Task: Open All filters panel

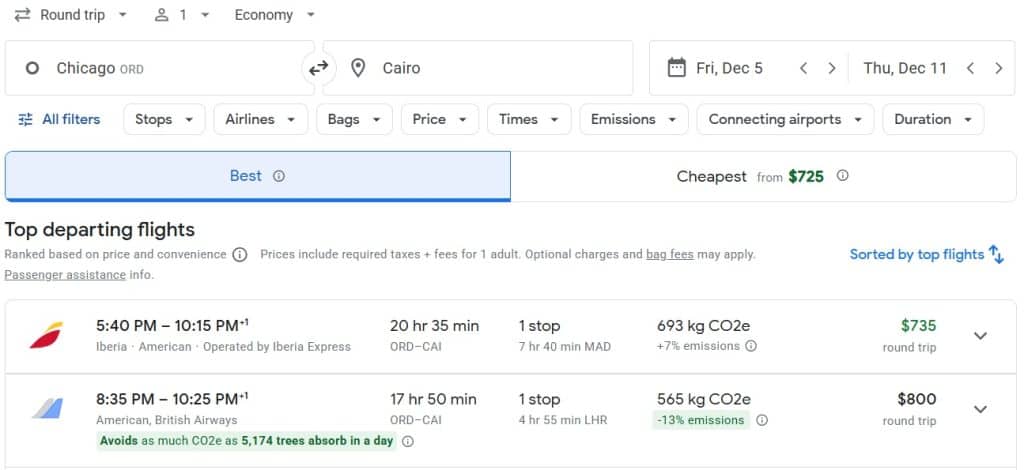Action: pyautogui.click(x=59, y=119)
